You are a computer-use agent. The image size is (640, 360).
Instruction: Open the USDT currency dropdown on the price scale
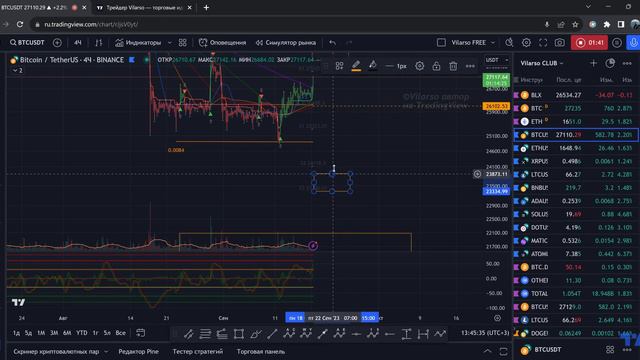coord(497,60)
